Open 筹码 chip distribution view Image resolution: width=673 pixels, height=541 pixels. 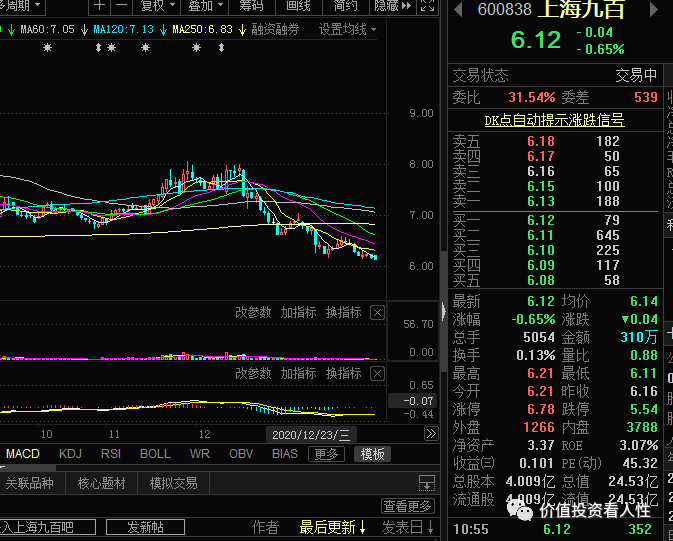point(251,6)
